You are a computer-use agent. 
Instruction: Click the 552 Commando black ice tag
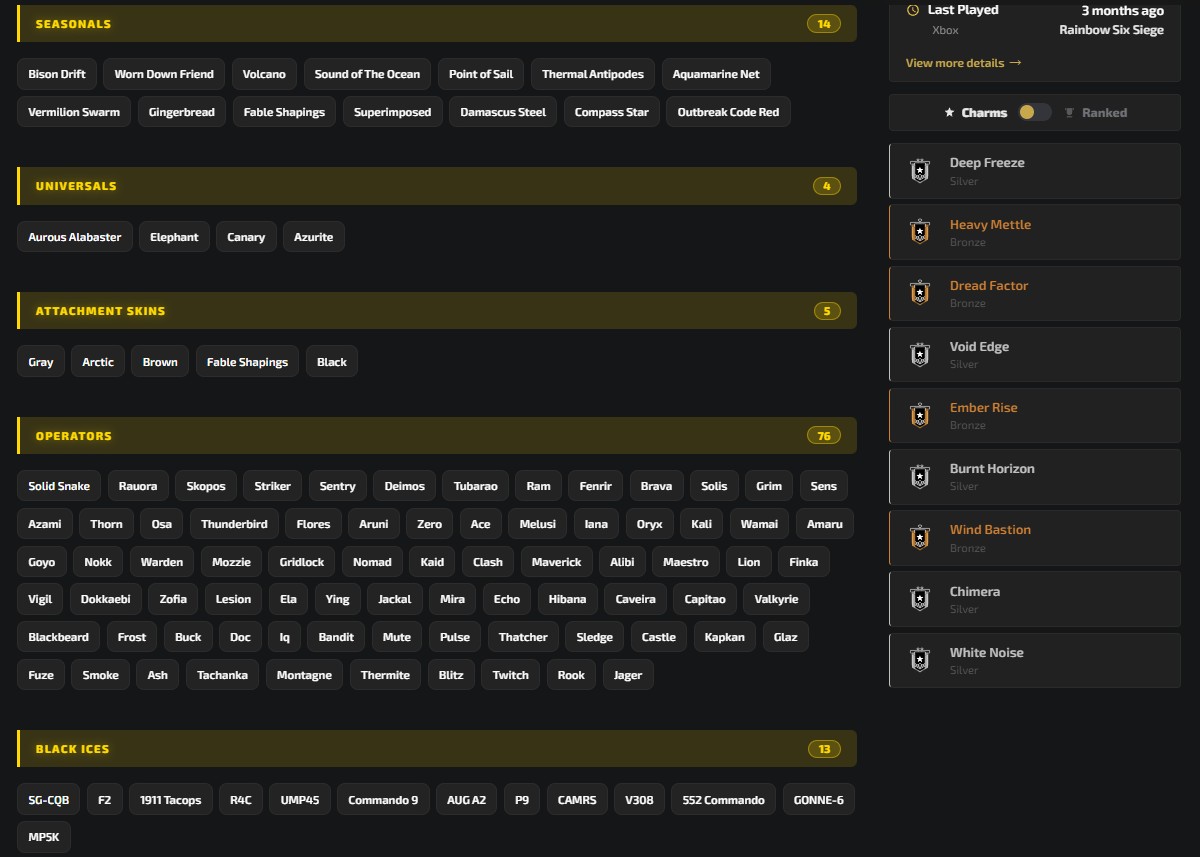723,800
